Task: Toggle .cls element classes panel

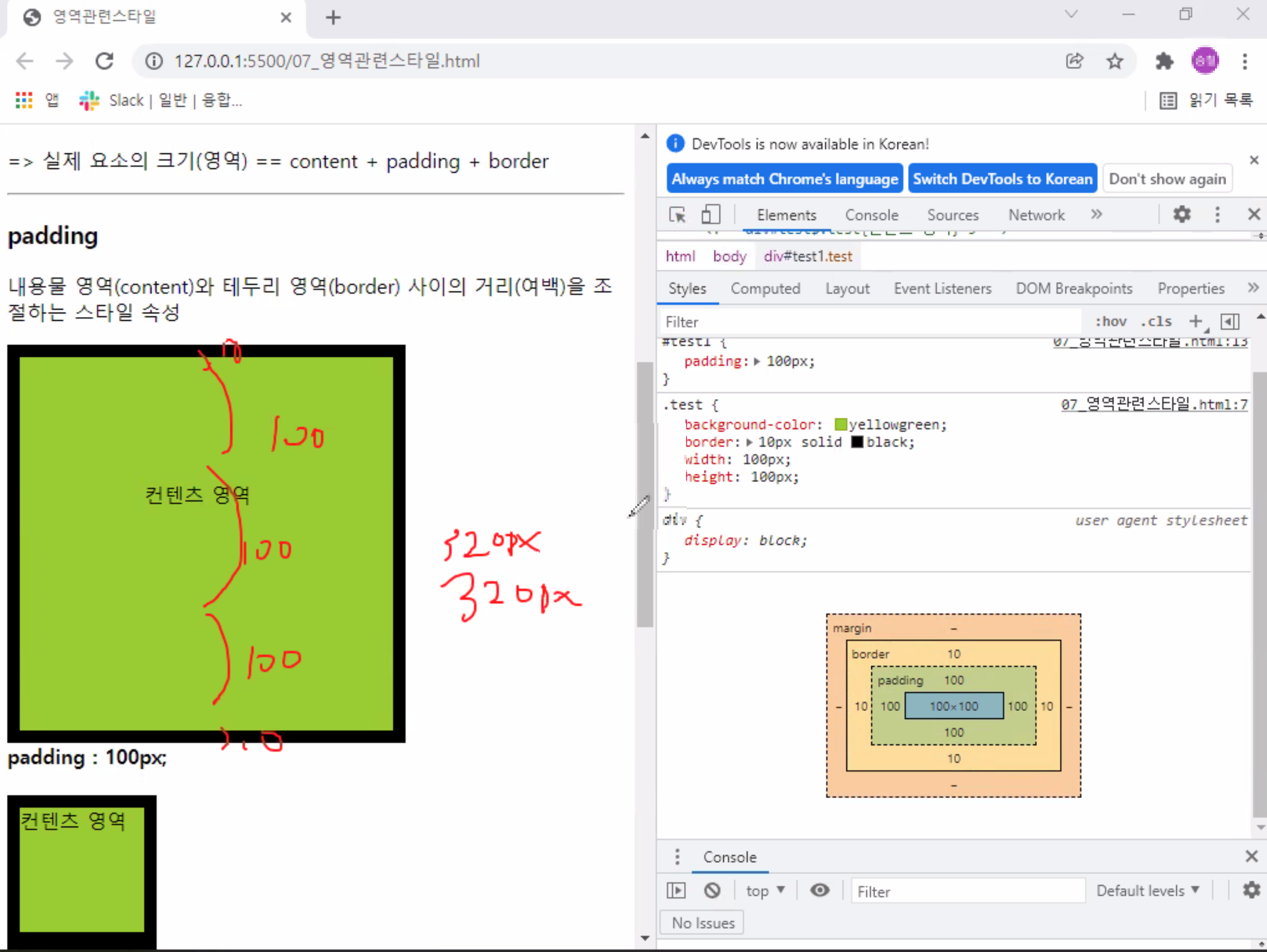Action: [1156, 321]
